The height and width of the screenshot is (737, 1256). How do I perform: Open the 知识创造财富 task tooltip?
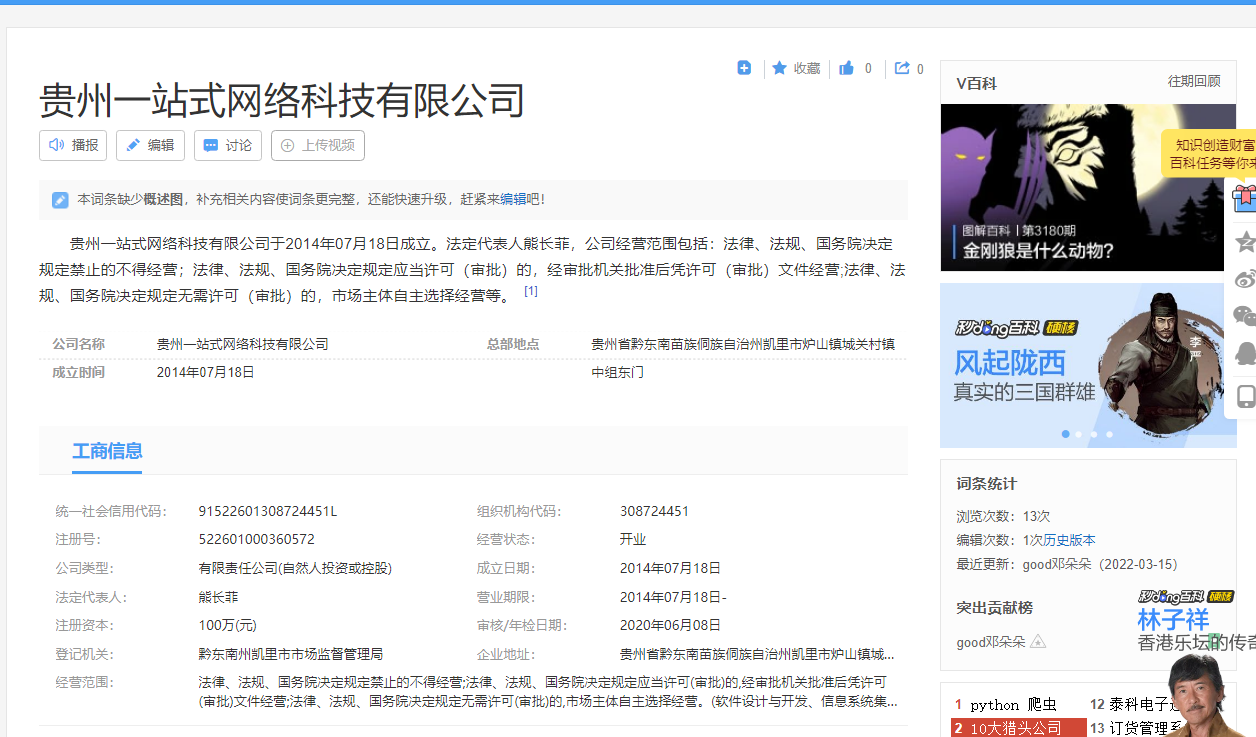(1209, 153)
